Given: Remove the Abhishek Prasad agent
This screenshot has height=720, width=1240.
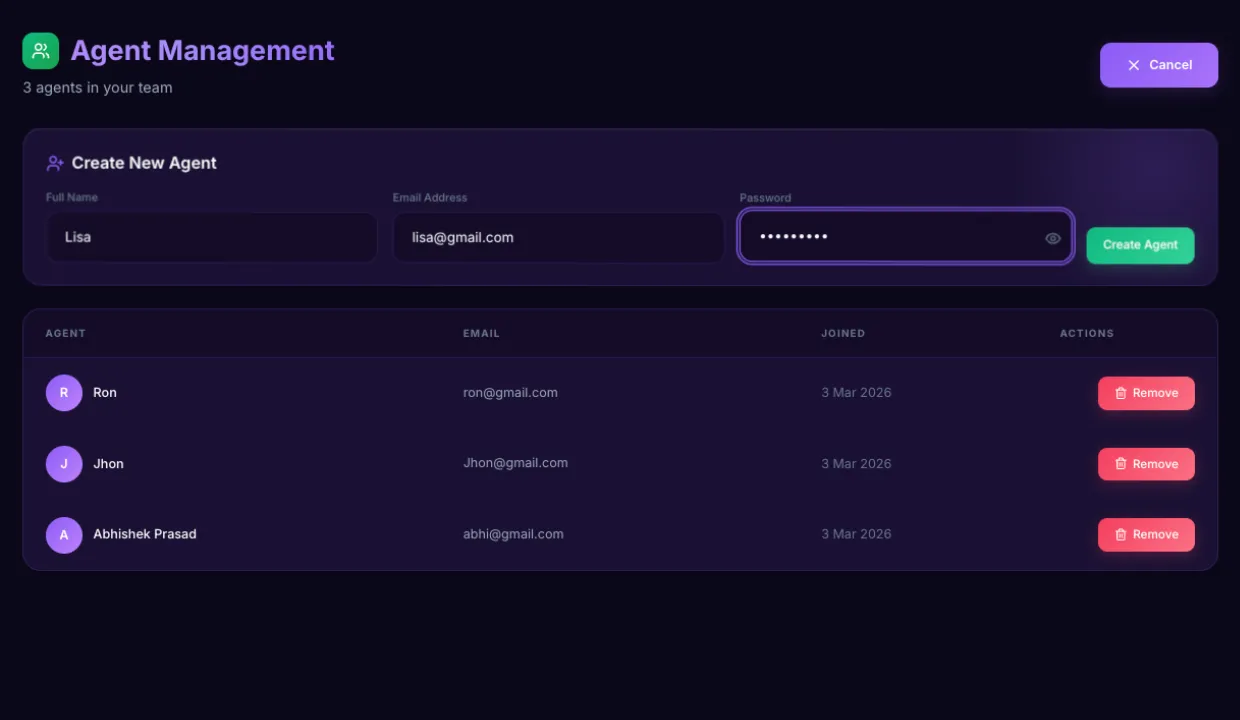Looking at the screenshot, I should tap(1146, 535).
